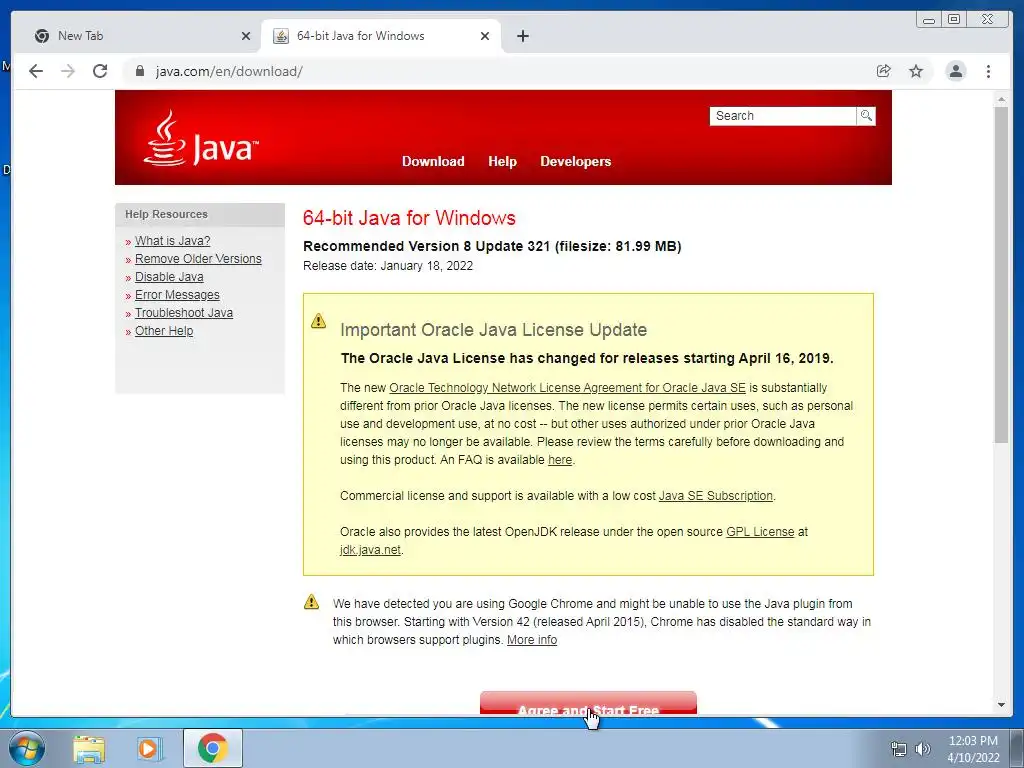Click the browser back arrow
Image resolution: width=1024 pixels, height=768 pixels.
pos(36,71)
